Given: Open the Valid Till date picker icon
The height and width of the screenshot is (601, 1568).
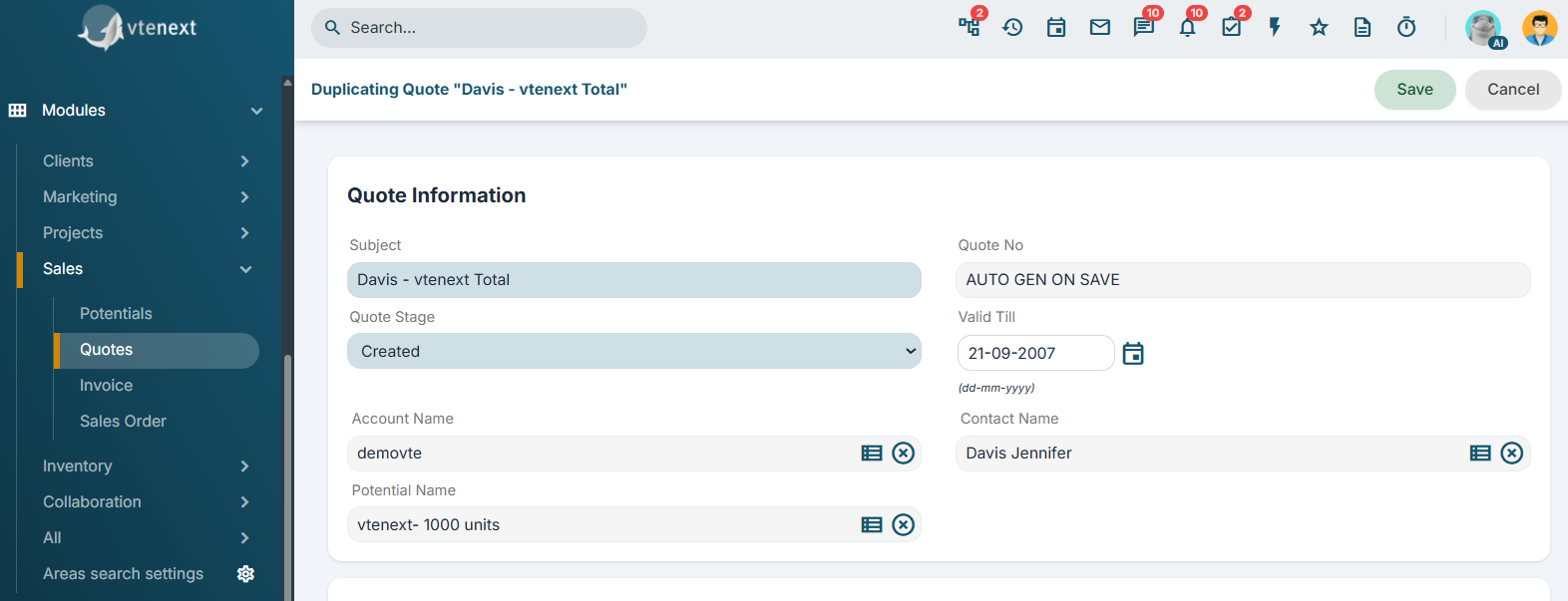Looking at the screenshot, I should (x=1133, y=353).
